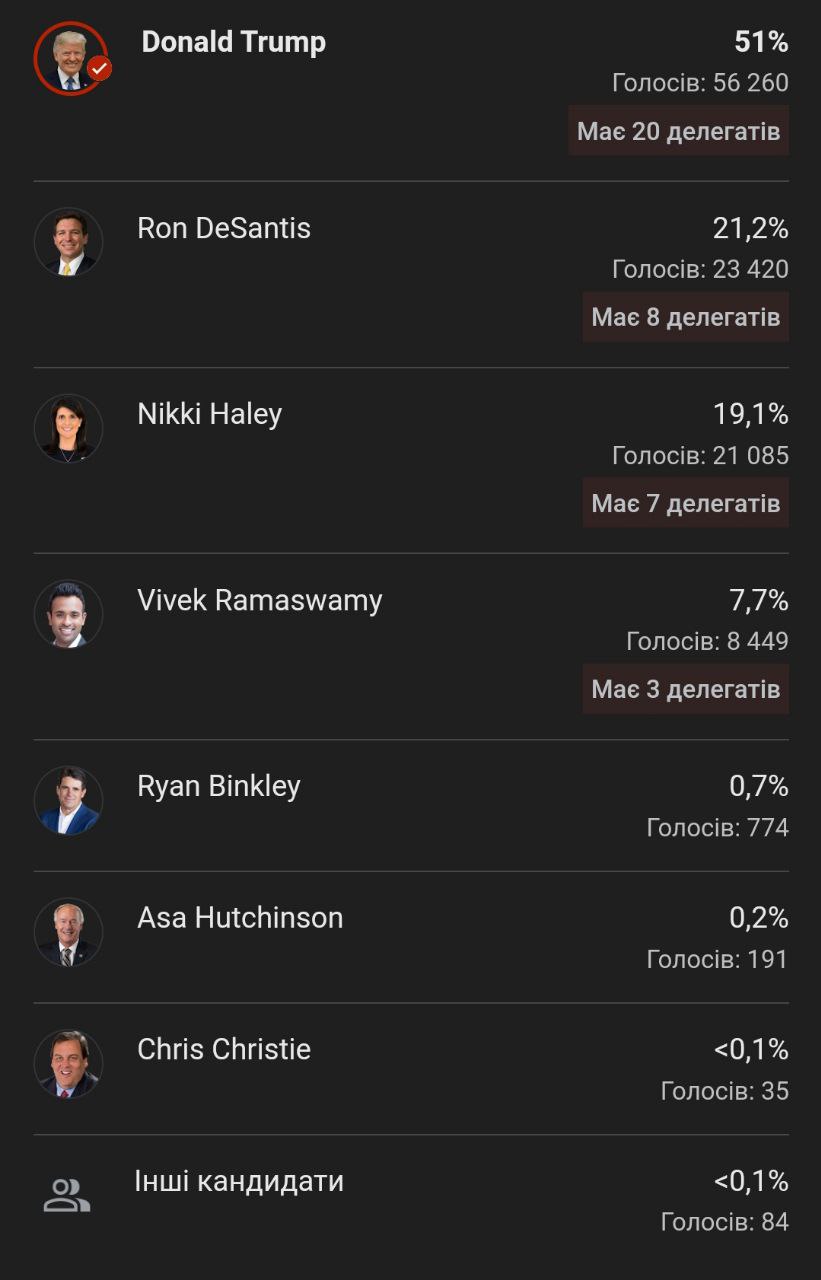This screenshot has height=1280, width=821.
Task: Open Ron DeSantis's avatar photo
Action: click(x=68, y=242)
